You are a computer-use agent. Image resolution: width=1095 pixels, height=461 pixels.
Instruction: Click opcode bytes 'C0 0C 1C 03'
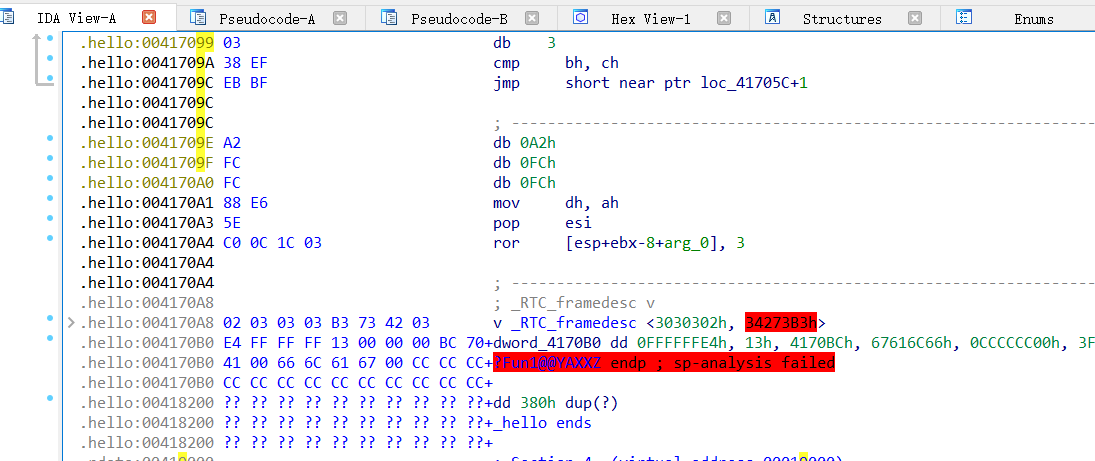[x=272, y=243]
